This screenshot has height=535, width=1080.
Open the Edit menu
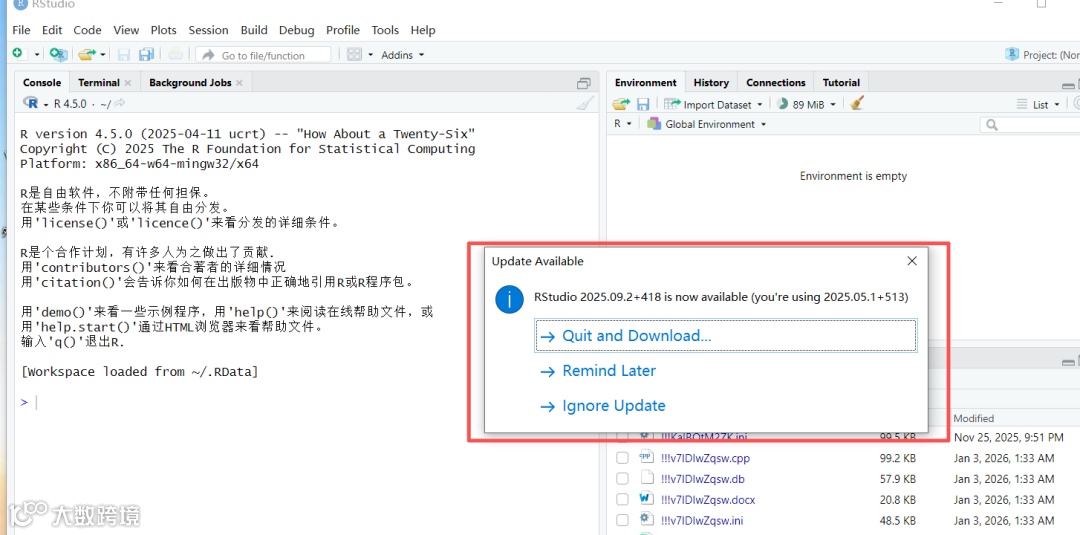[x=52, y=30]
